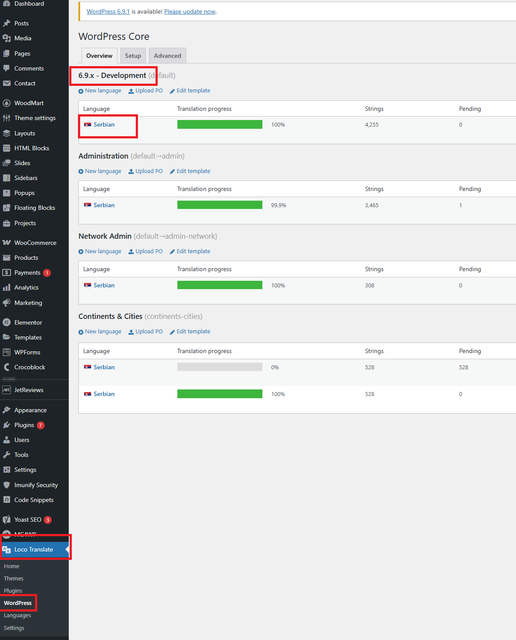Open Serbian in the Administration table
516x640 pixels.
tap(104, 205)
